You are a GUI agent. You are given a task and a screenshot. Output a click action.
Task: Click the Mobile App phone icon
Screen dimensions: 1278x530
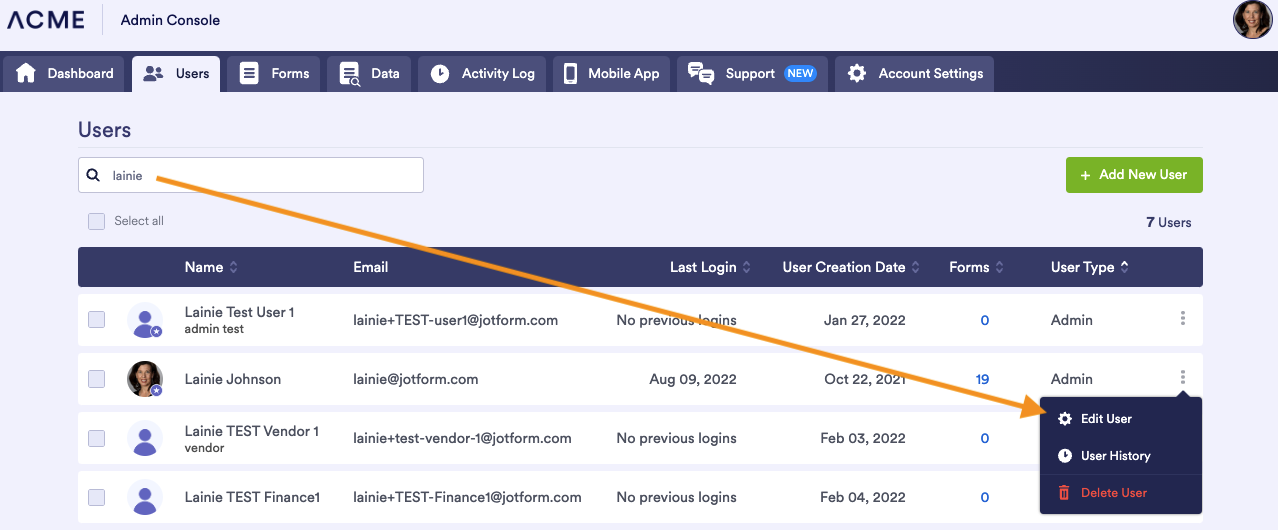571,73
